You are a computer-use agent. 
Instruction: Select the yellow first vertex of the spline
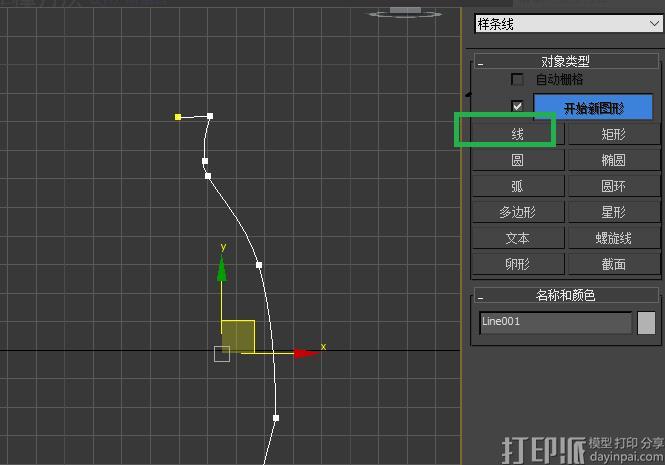point(178,117)
